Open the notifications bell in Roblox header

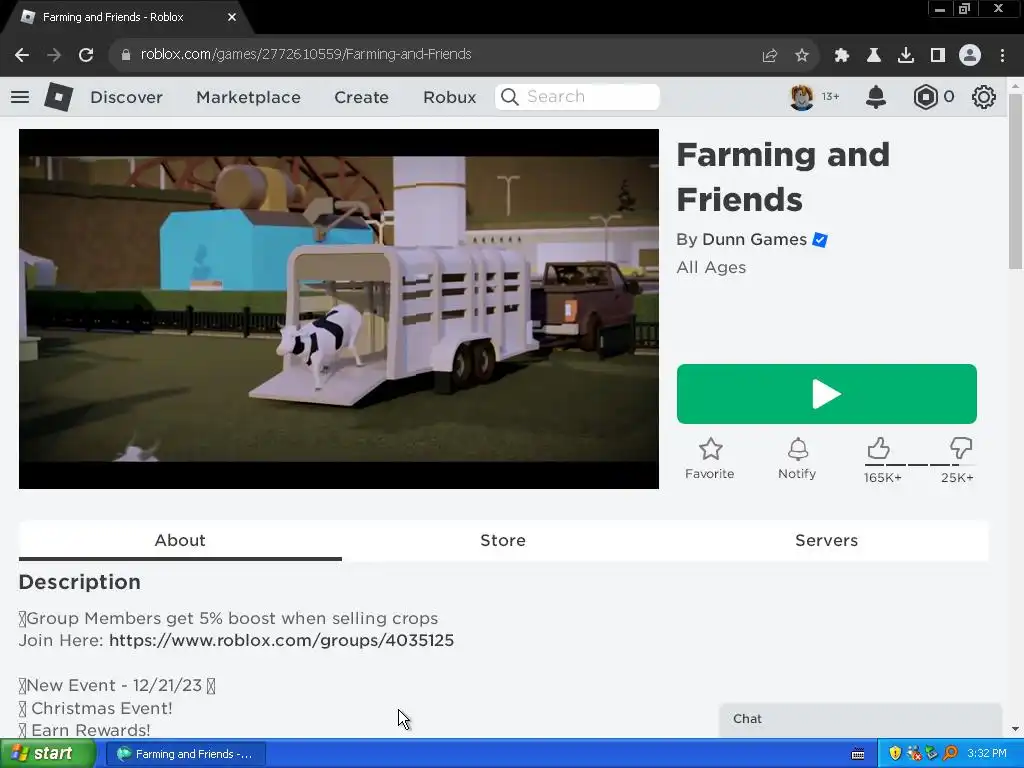point(876,97)
